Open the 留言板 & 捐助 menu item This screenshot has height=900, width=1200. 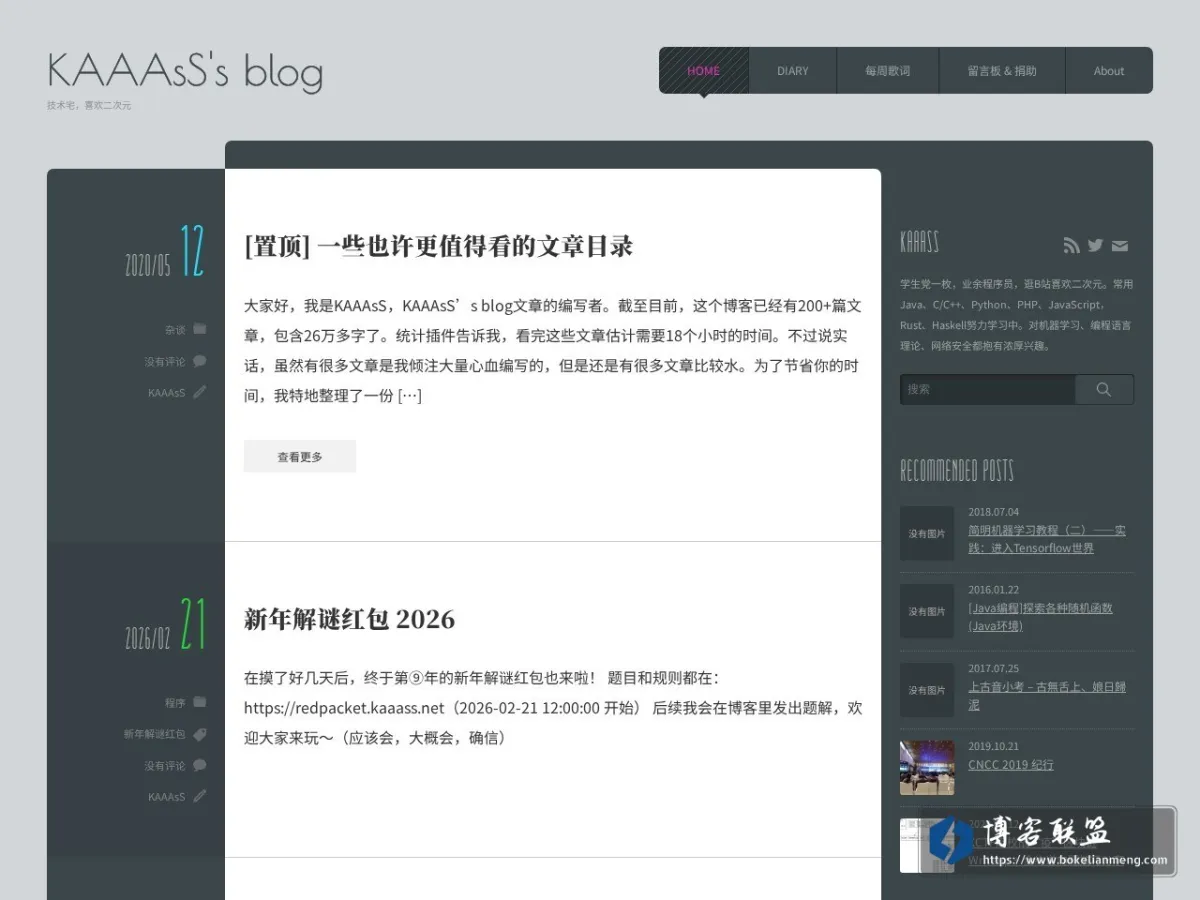click(x=1002, y=71)
